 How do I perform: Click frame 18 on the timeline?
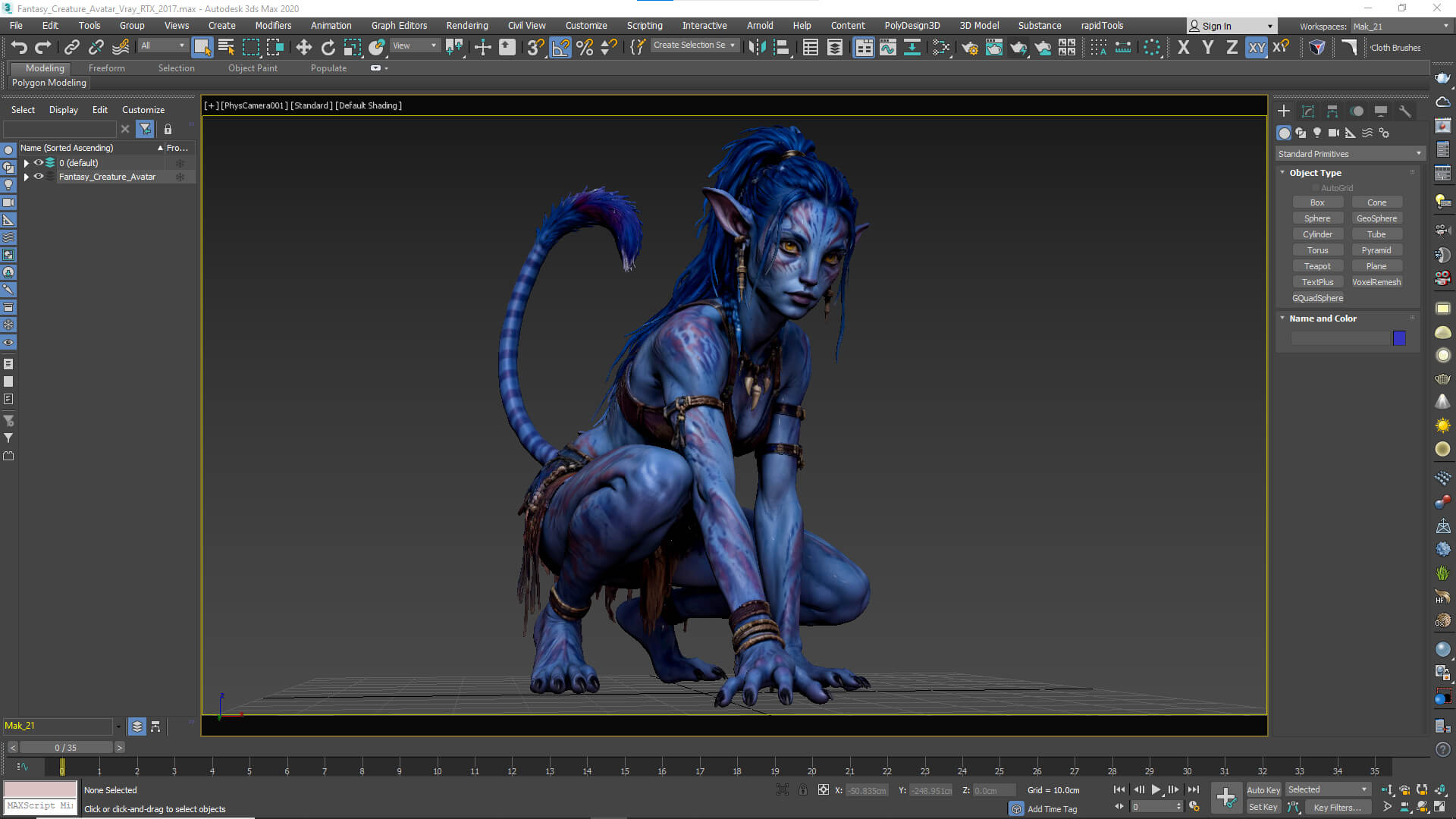[x=736, y=767]
